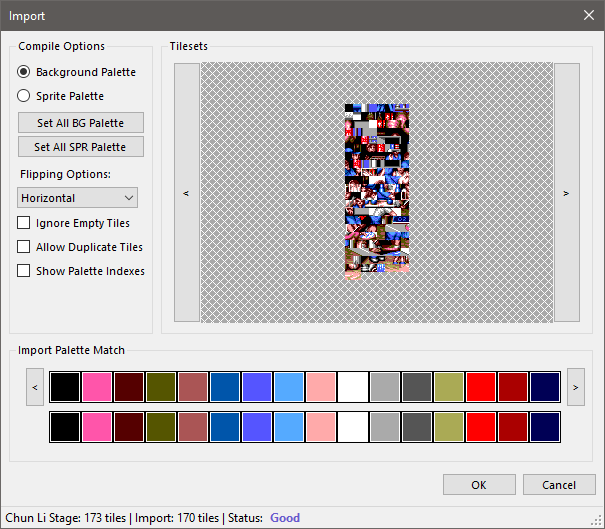Image resolution: width=605 pixels, height=529 pixels.
Task: Select the violet-blue swatch in bottom row
Action: pos(257,427)
